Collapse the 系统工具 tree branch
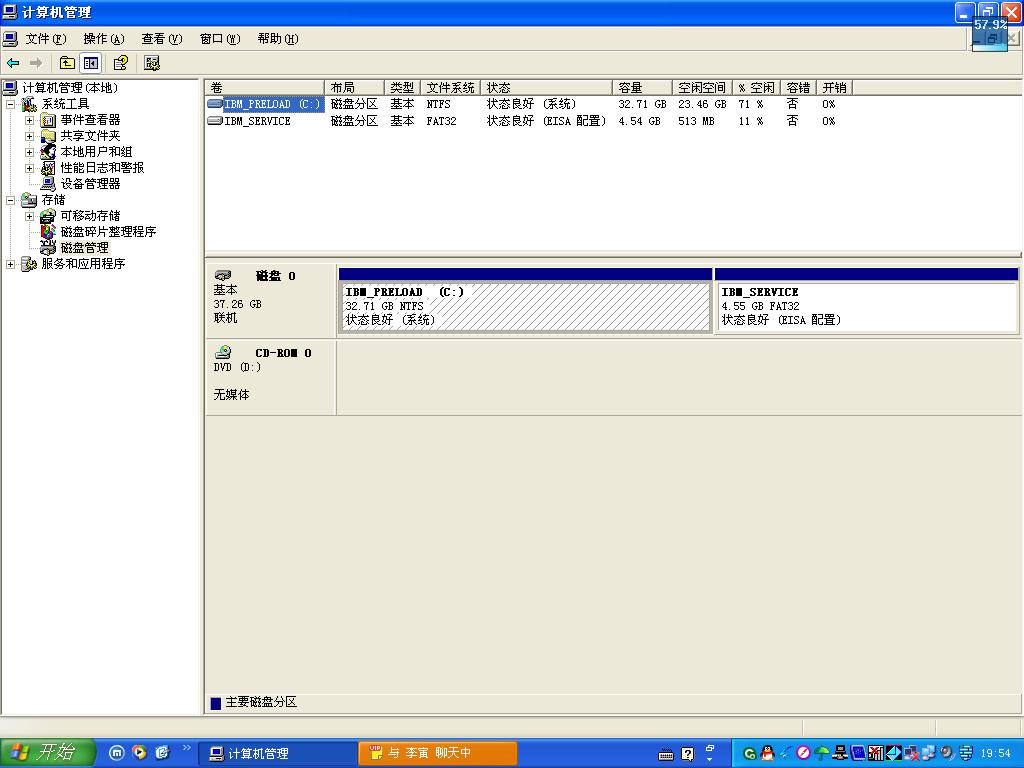 (10, 104)
